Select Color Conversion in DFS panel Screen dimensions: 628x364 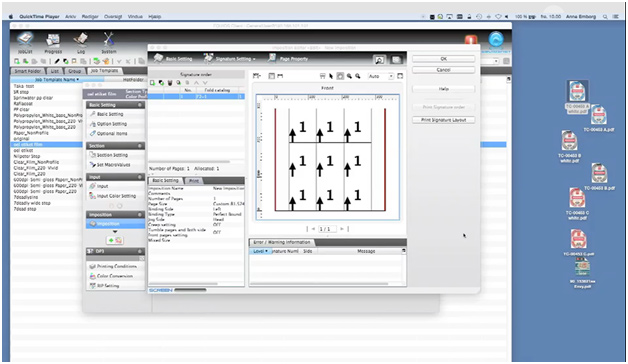115,276
